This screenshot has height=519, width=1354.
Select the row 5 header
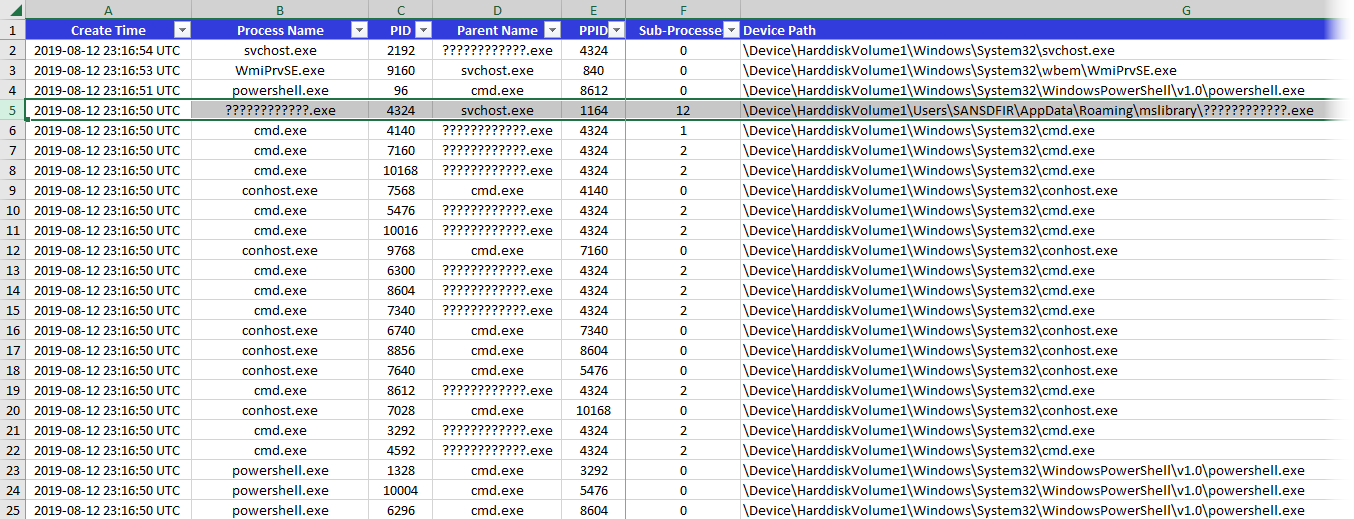(x=12, y=110)
